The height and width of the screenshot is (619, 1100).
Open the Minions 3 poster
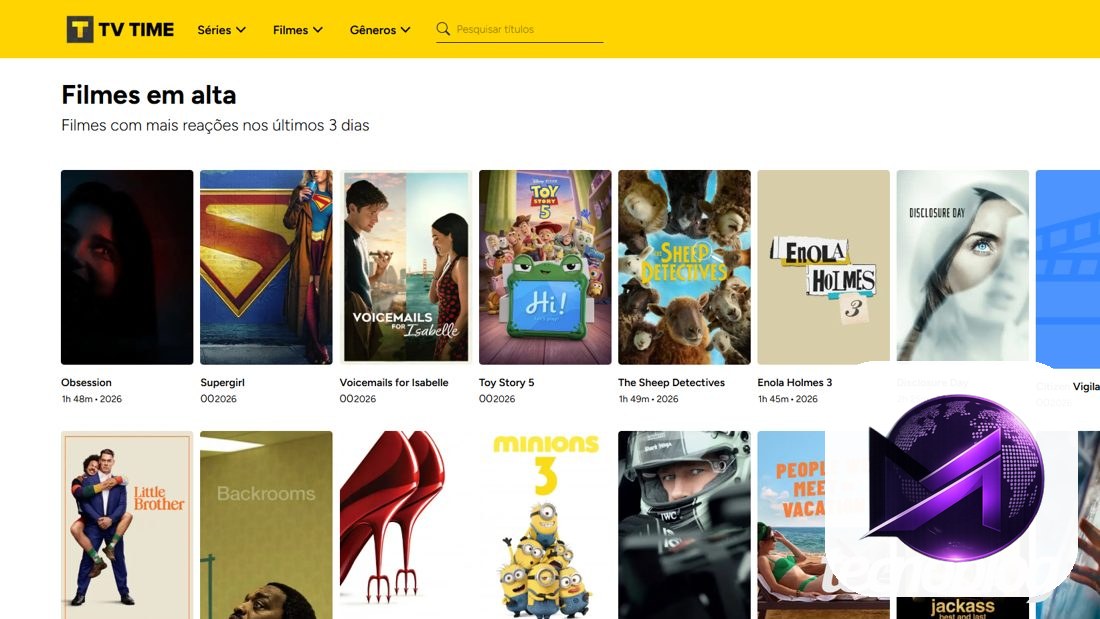pos(545,525)
